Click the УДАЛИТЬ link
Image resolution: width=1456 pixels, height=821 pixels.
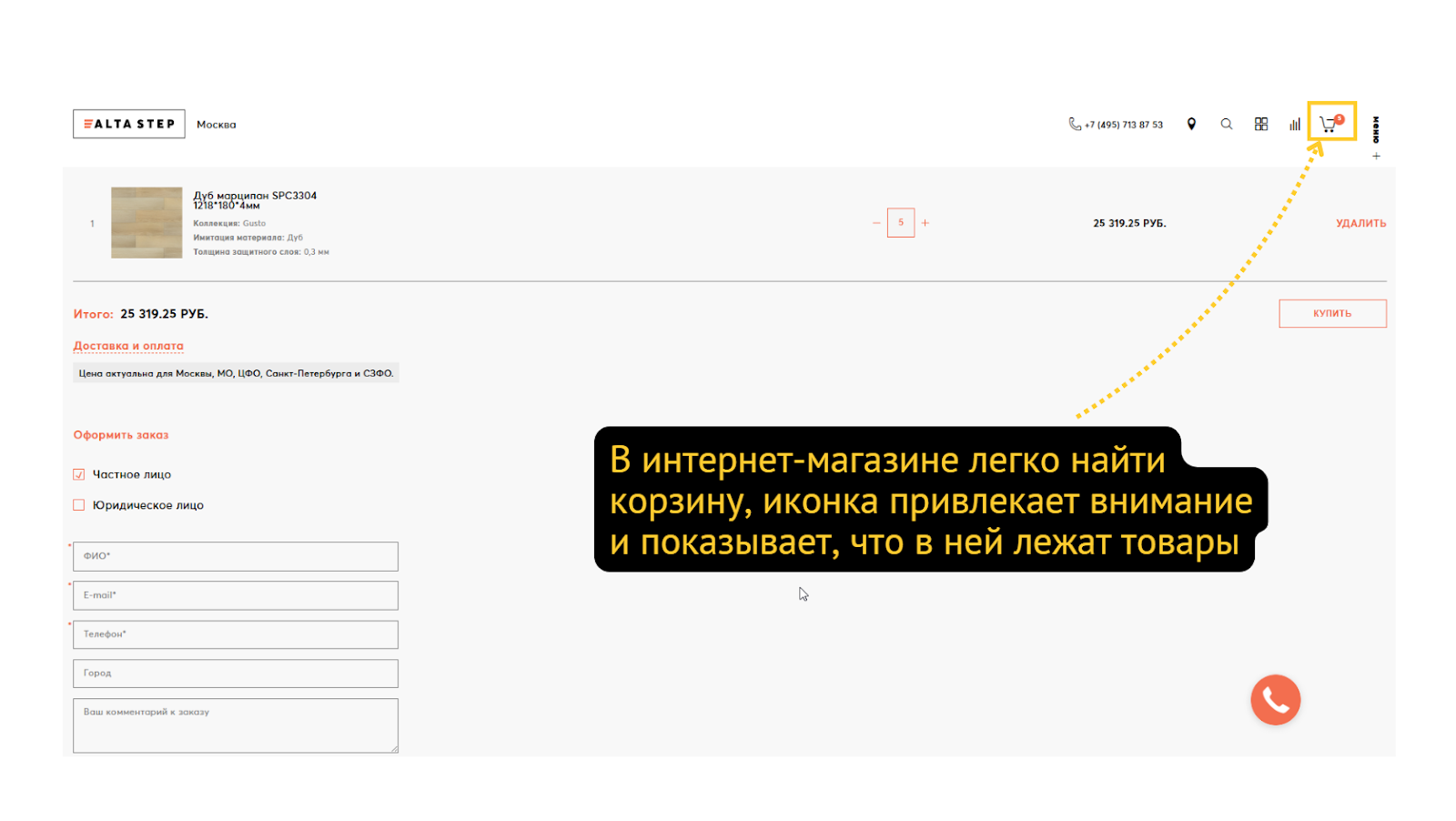1360,223
